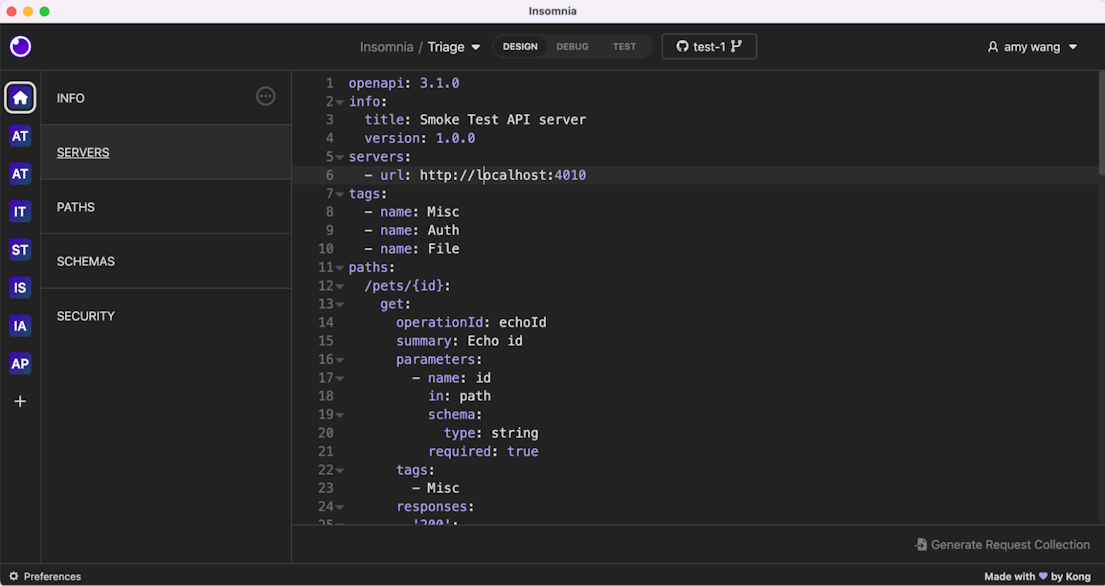Click the Insomnia logo icon

(20, 46)
